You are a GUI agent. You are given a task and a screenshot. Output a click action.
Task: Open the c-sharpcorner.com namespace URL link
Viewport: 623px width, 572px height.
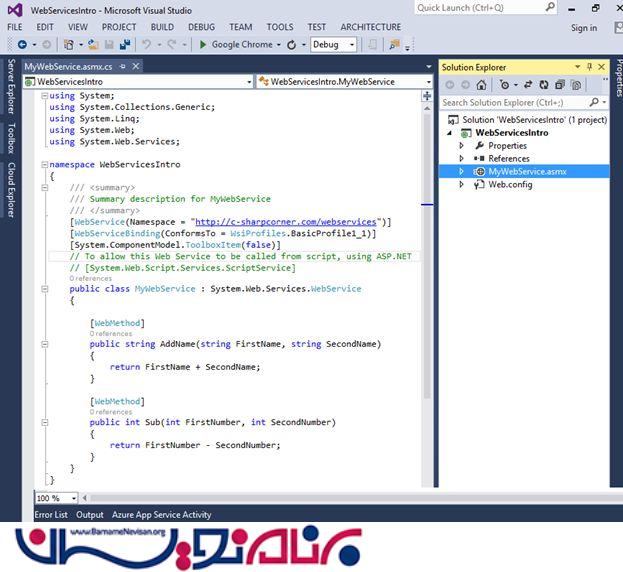click(x=286, y=222)
